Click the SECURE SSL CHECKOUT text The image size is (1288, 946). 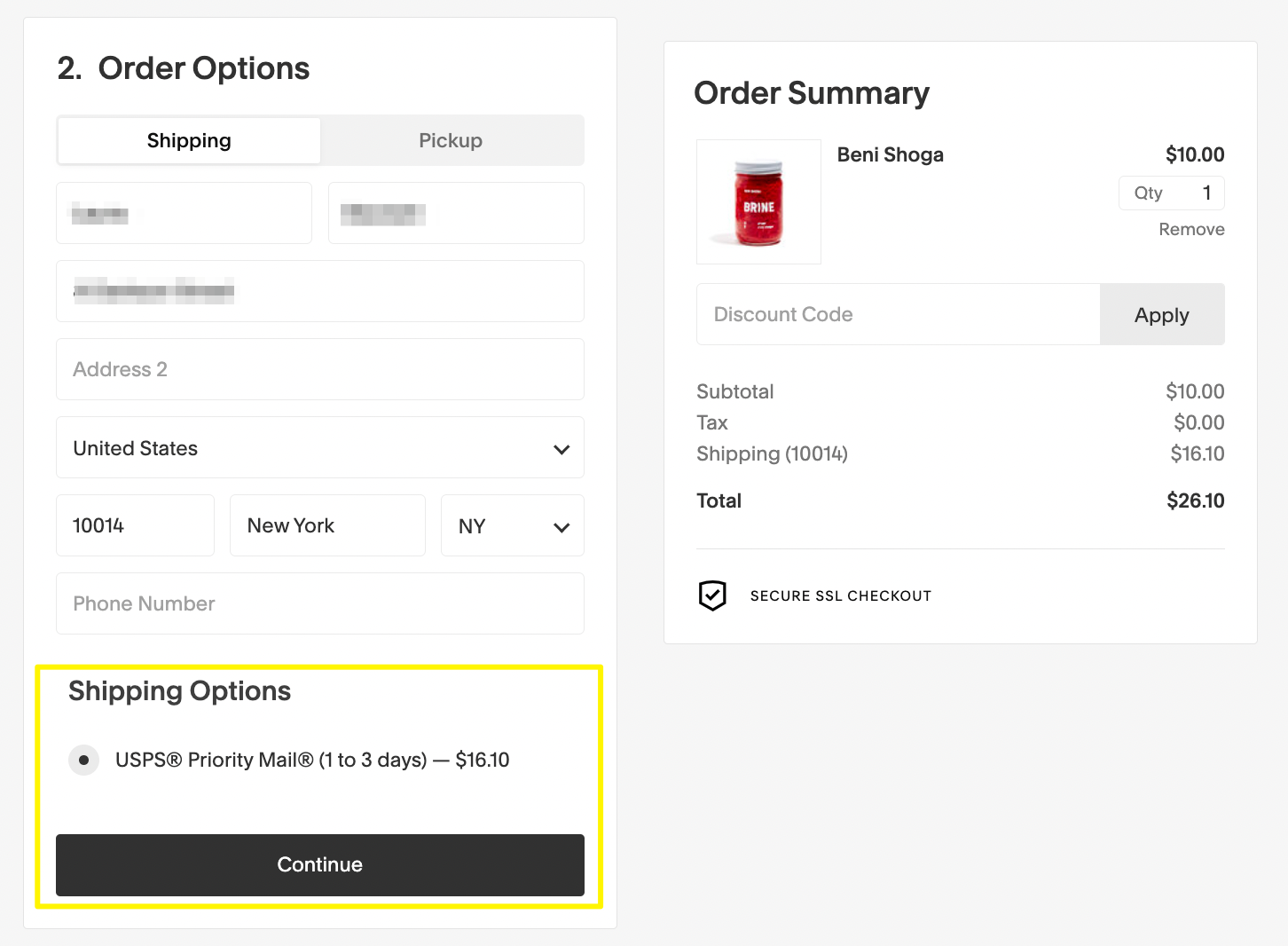[x=841, y=595]
